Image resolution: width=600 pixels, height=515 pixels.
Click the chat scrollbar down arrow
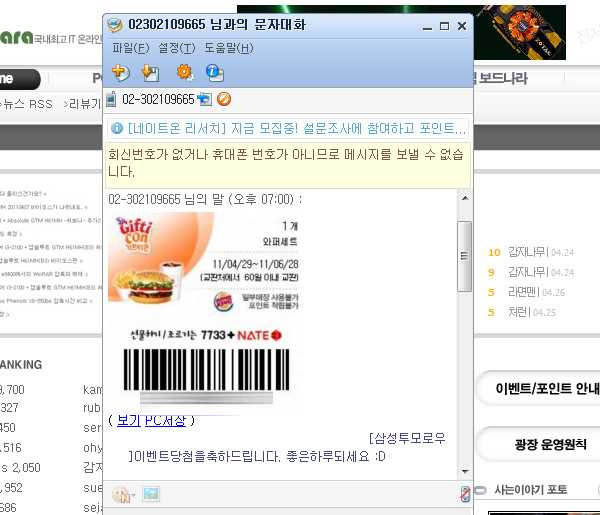tap(465, 471)
